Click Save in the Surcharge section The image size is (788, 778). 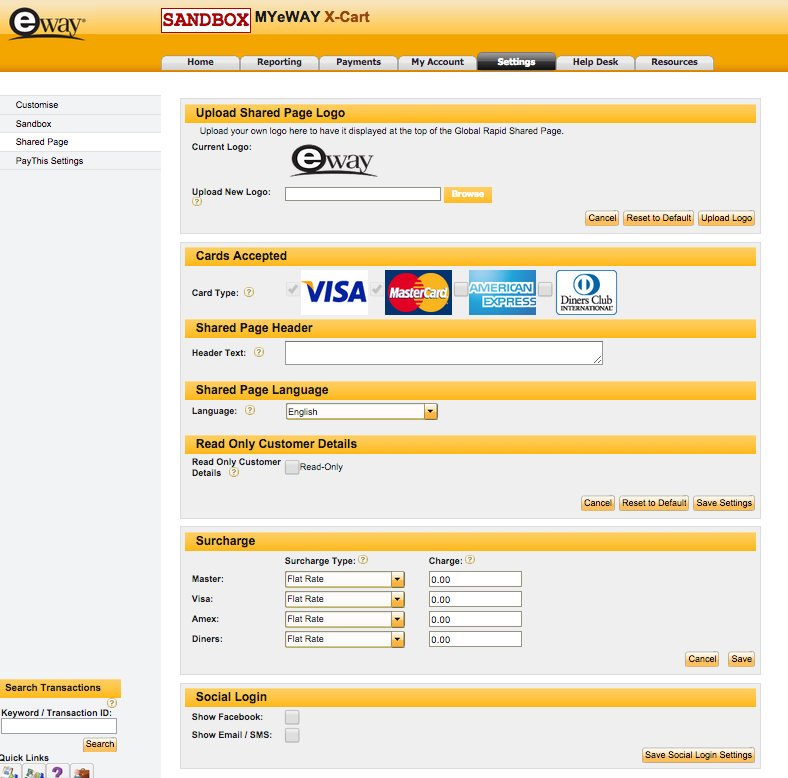tap(741, 659)
